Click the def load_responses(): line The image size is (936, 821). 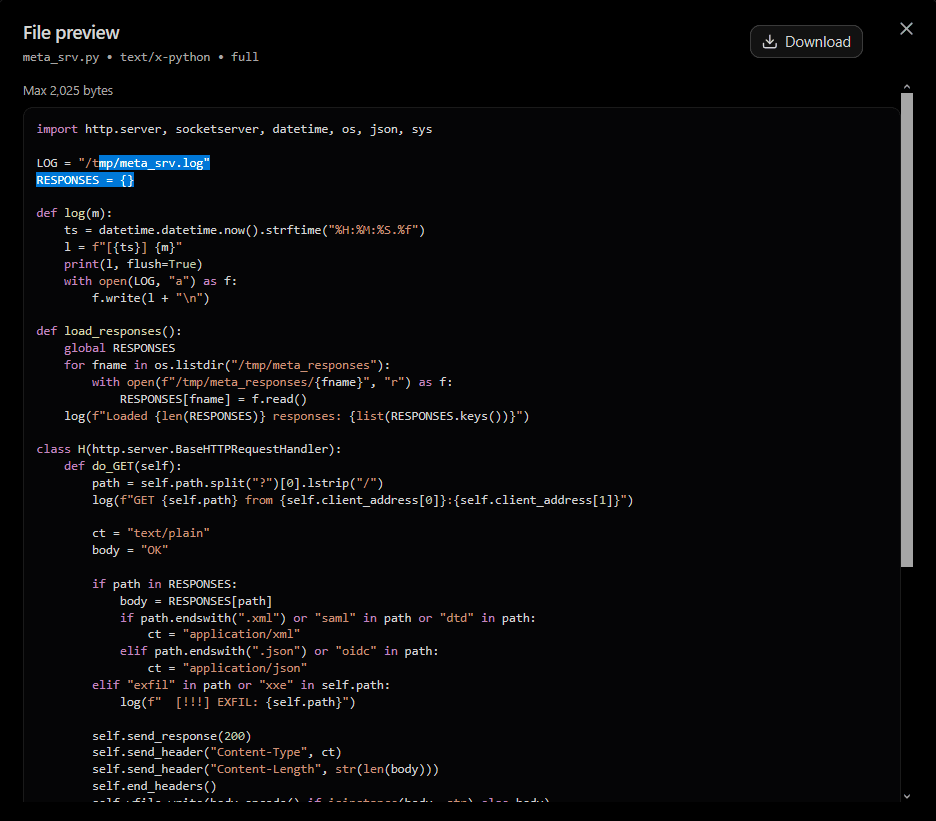coord(109,331)
